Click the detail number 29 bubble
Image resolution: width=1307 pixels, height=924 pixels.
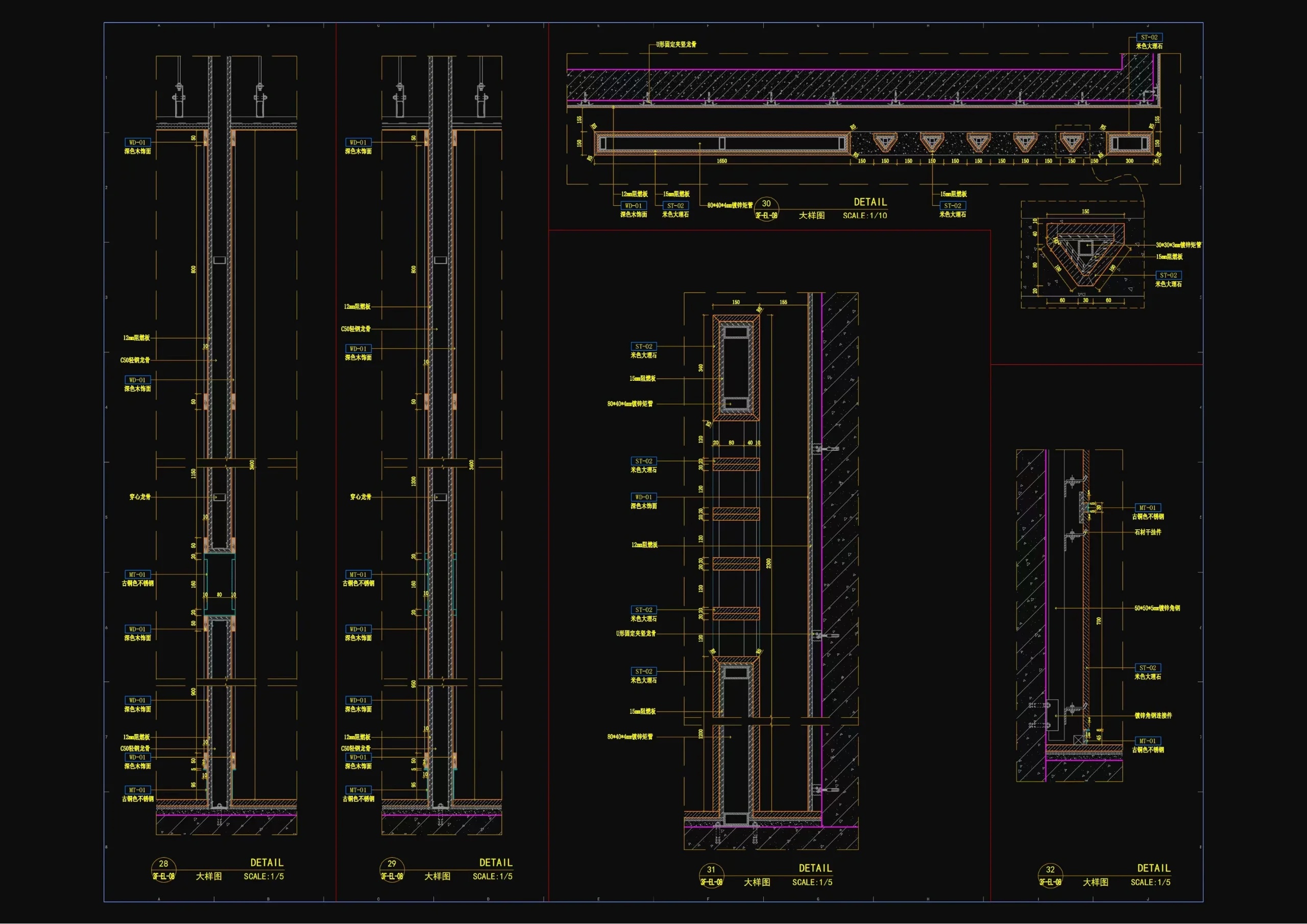point(392,869)
